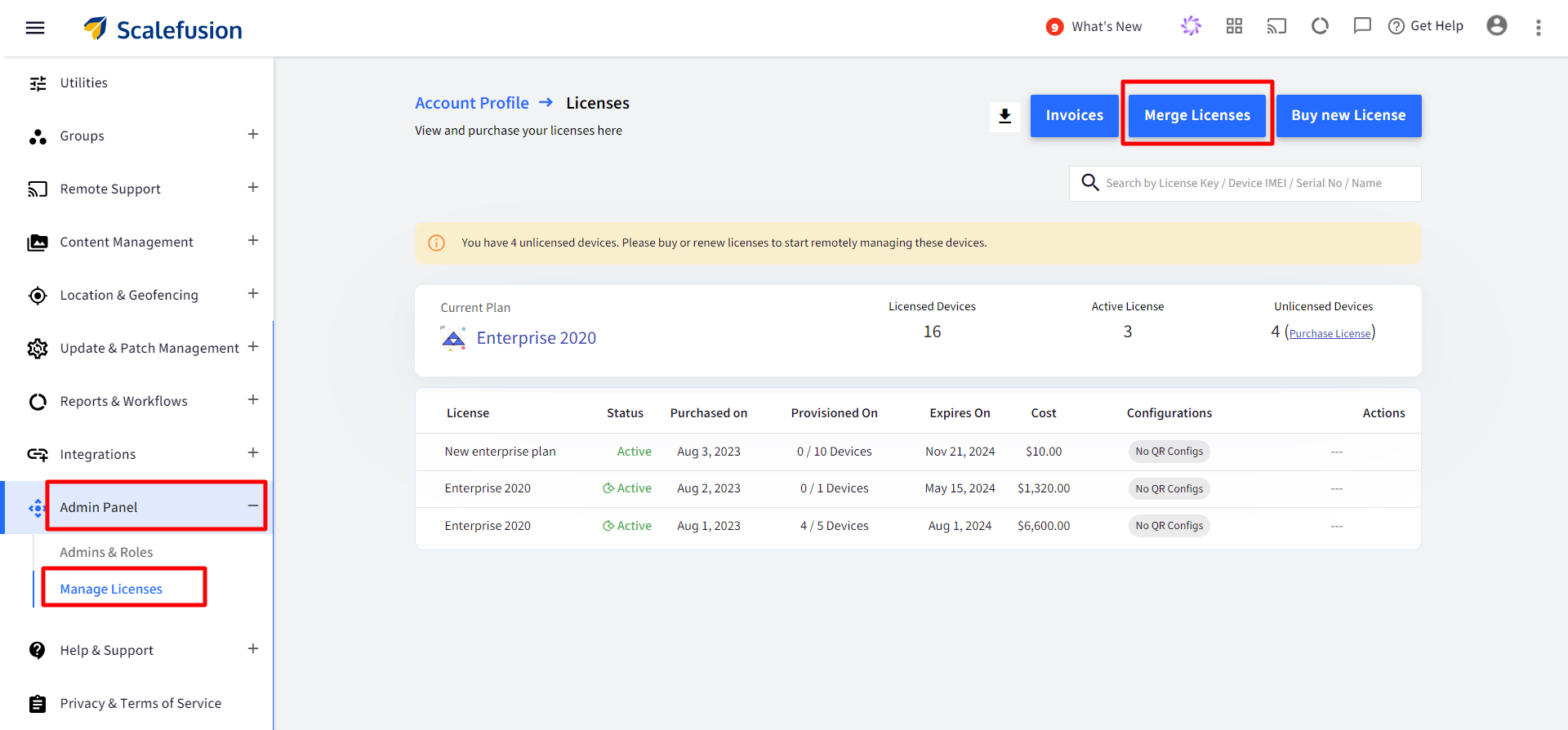Open the chat message icon
This screenshot has height=730, width=1568.
[x=1362, y=26]
